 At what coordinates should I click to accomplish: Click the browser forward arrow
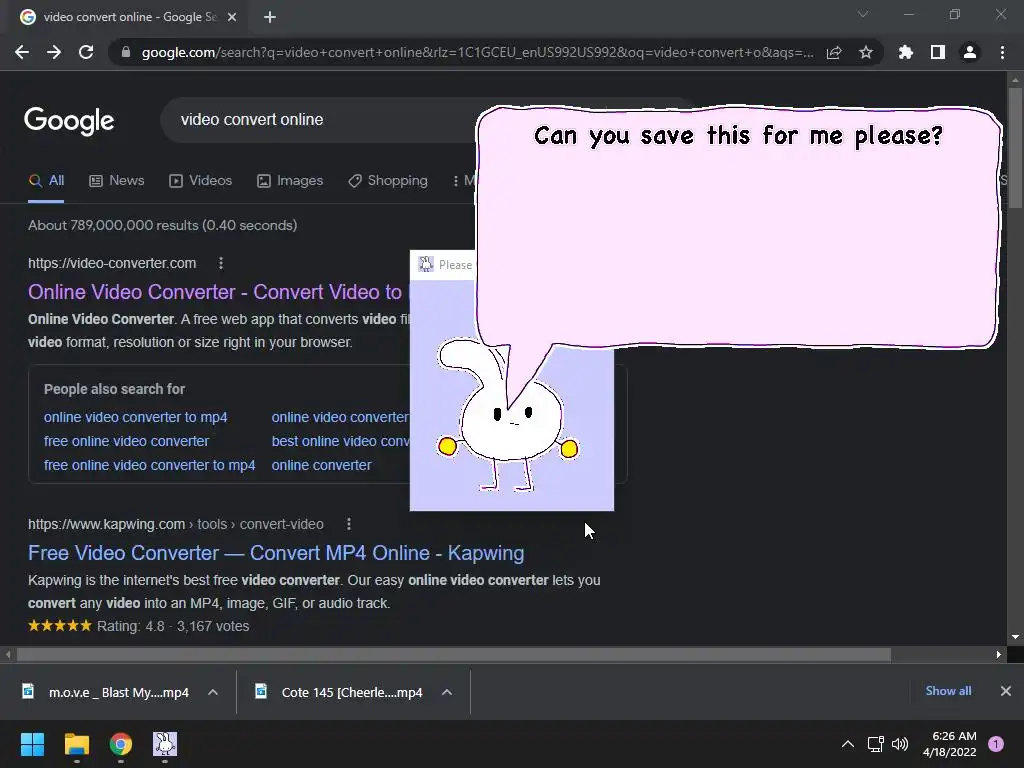coord(54,52)
